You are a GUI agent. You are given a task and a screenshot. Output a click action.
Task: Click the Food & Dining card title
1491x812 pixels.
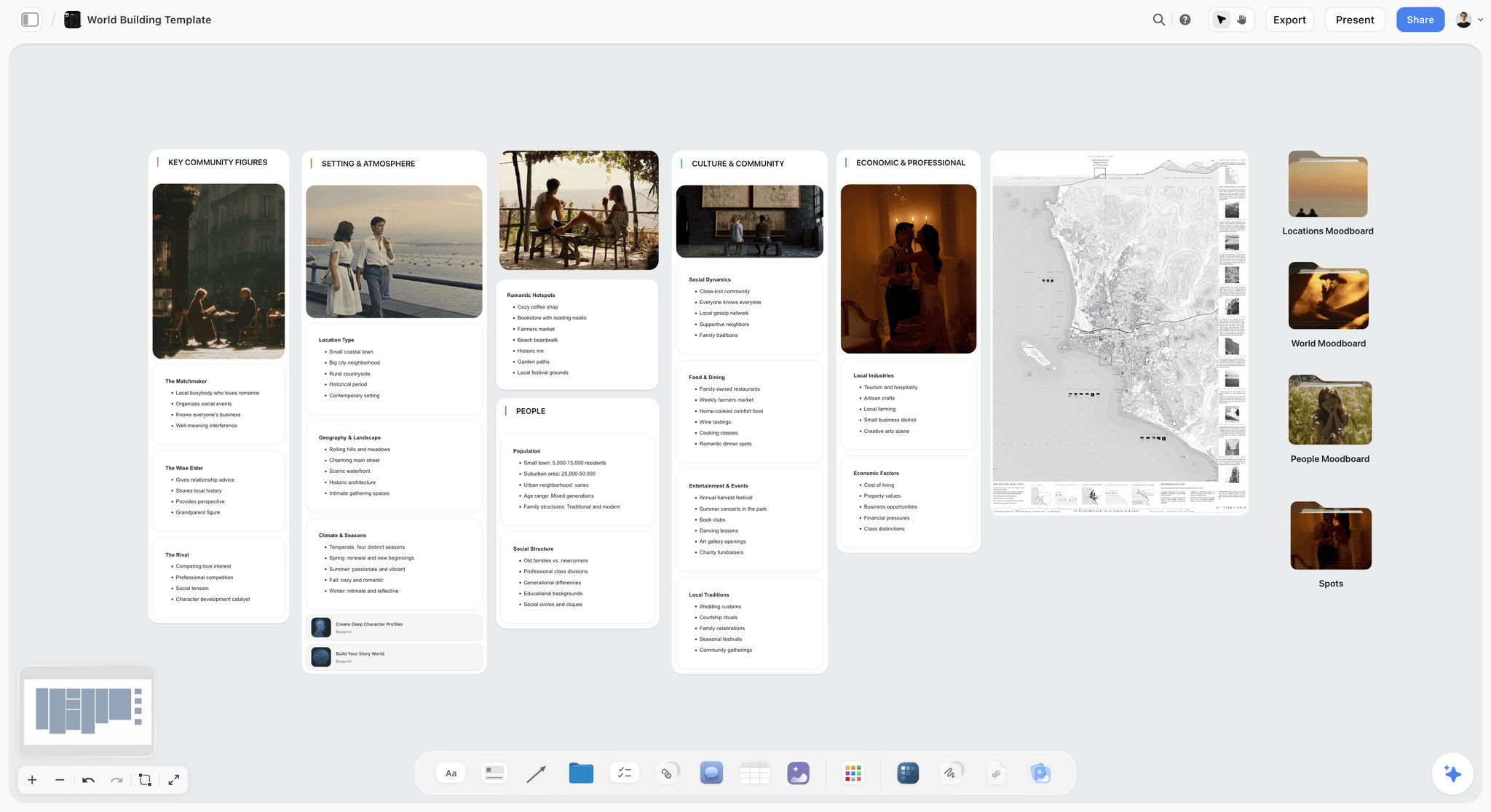point(707,377)
